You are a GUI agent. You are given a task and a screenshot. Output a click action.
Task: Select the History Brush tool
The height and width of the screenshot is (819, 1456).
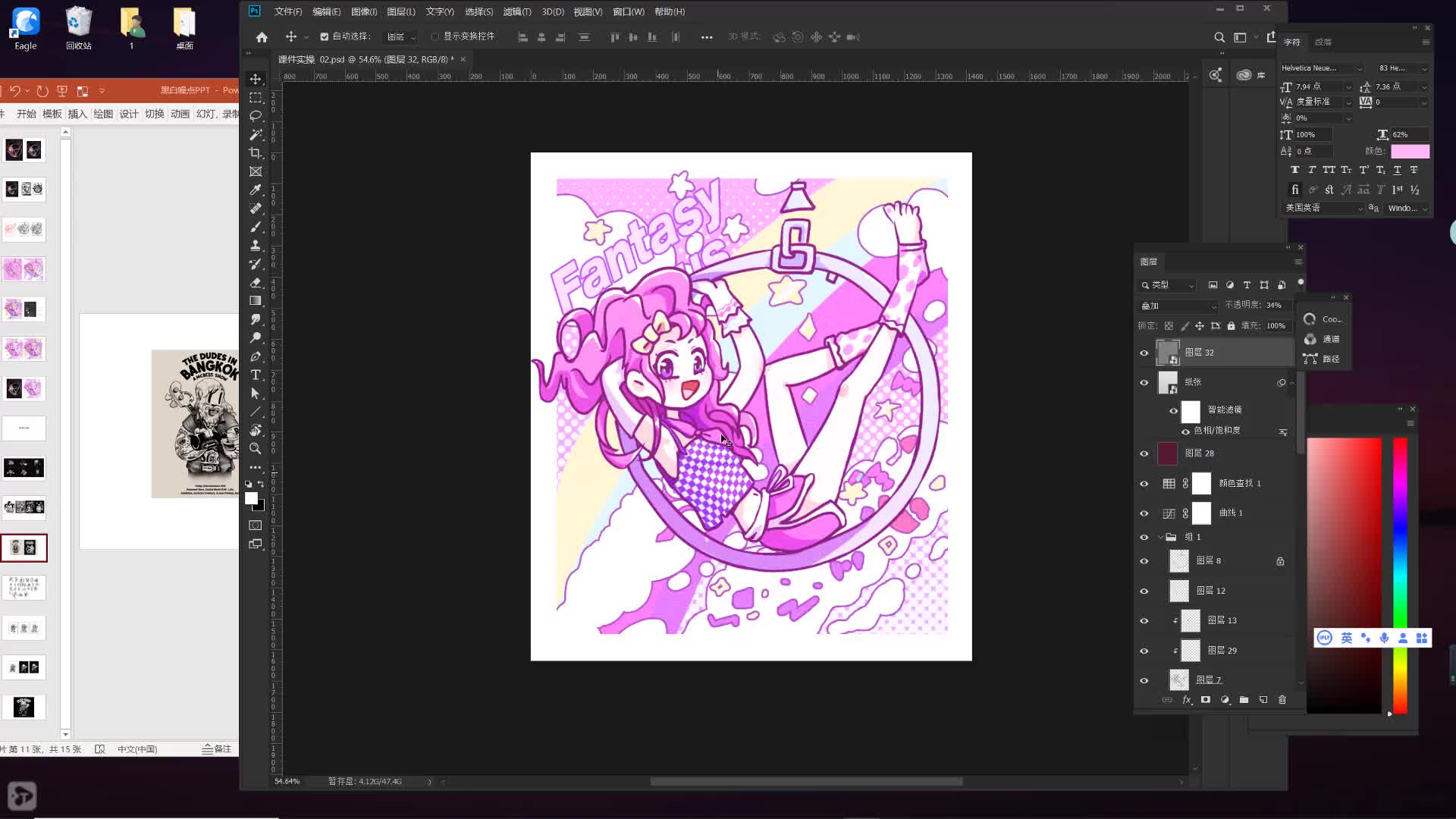[256, 264]
